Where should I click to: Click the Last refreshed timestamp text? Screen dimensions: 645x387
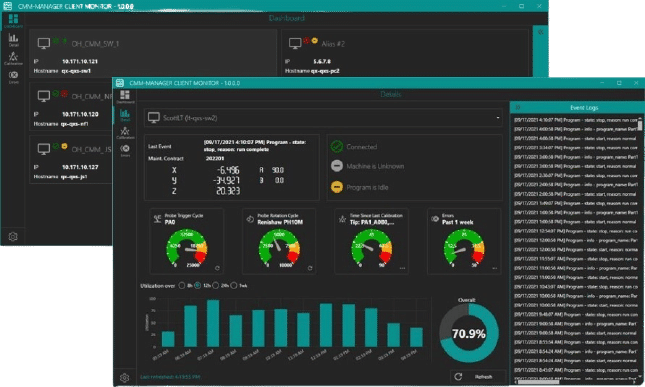point(170,377)
